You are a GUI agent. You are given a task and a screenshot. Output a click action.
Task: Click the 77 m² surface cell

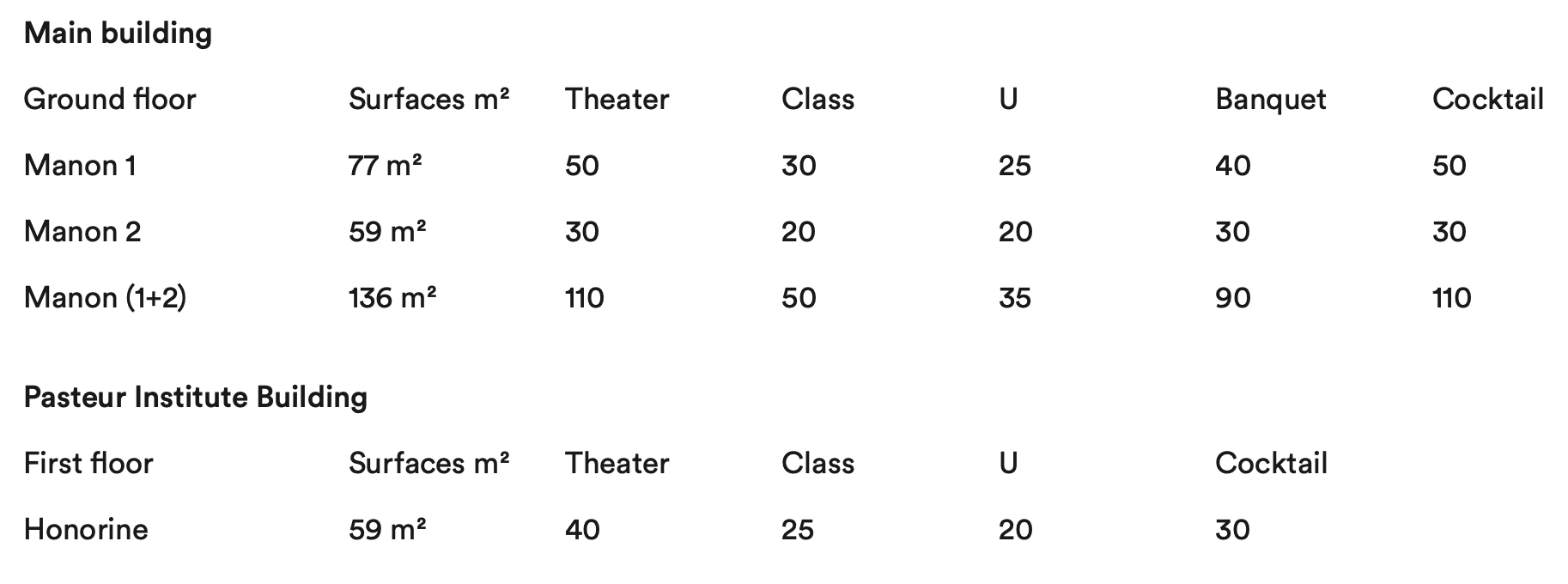click(x=386, y=166)
